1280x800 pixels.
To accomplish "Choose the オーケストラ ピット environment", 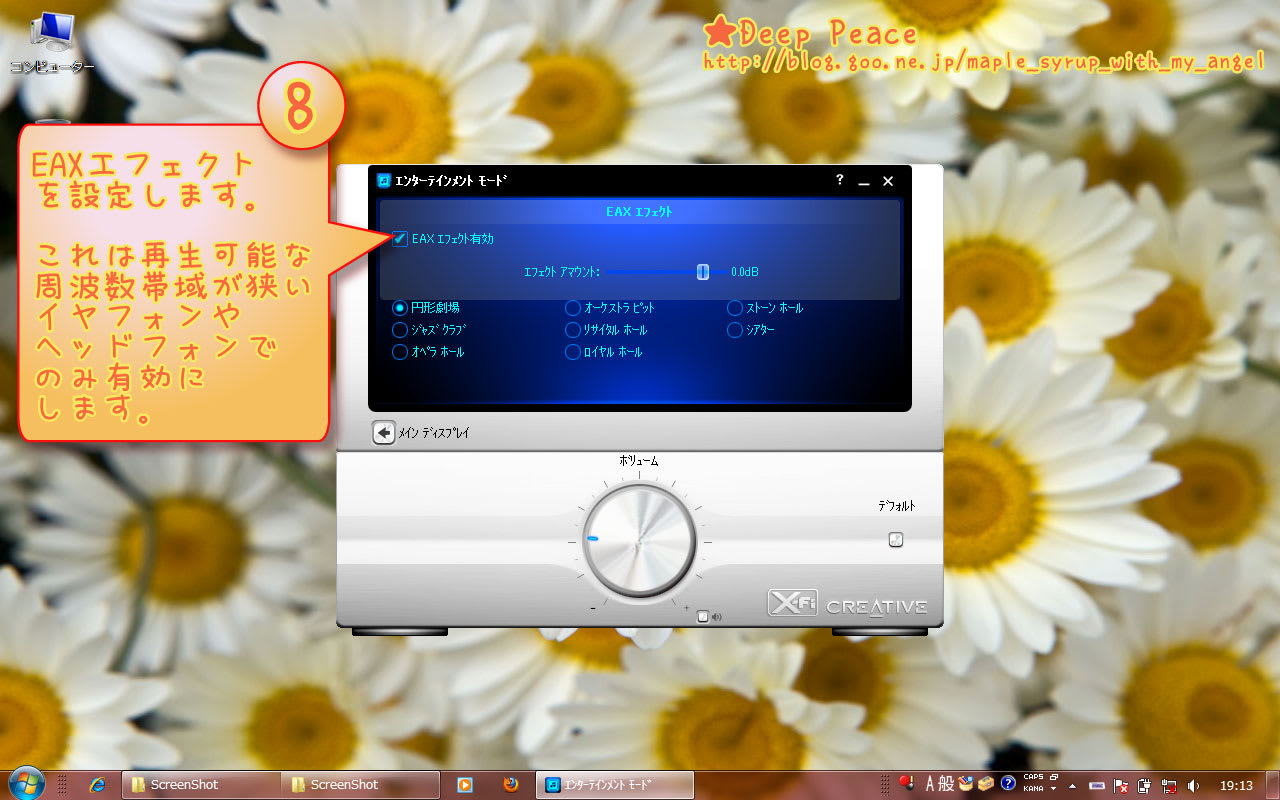I will tap(573, 308).
